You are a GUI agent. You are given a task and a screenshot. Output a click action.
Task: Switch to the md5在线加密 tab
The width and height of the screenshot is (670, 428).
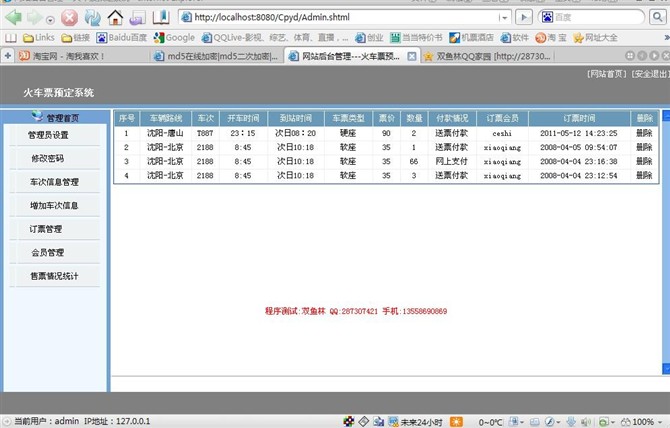217,56
